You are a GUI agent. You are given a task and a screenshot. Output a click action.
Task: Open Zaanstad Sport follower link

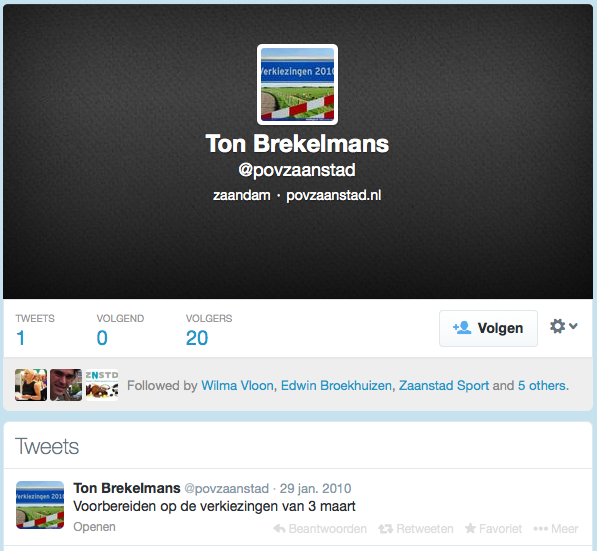[x=444, y=386]
